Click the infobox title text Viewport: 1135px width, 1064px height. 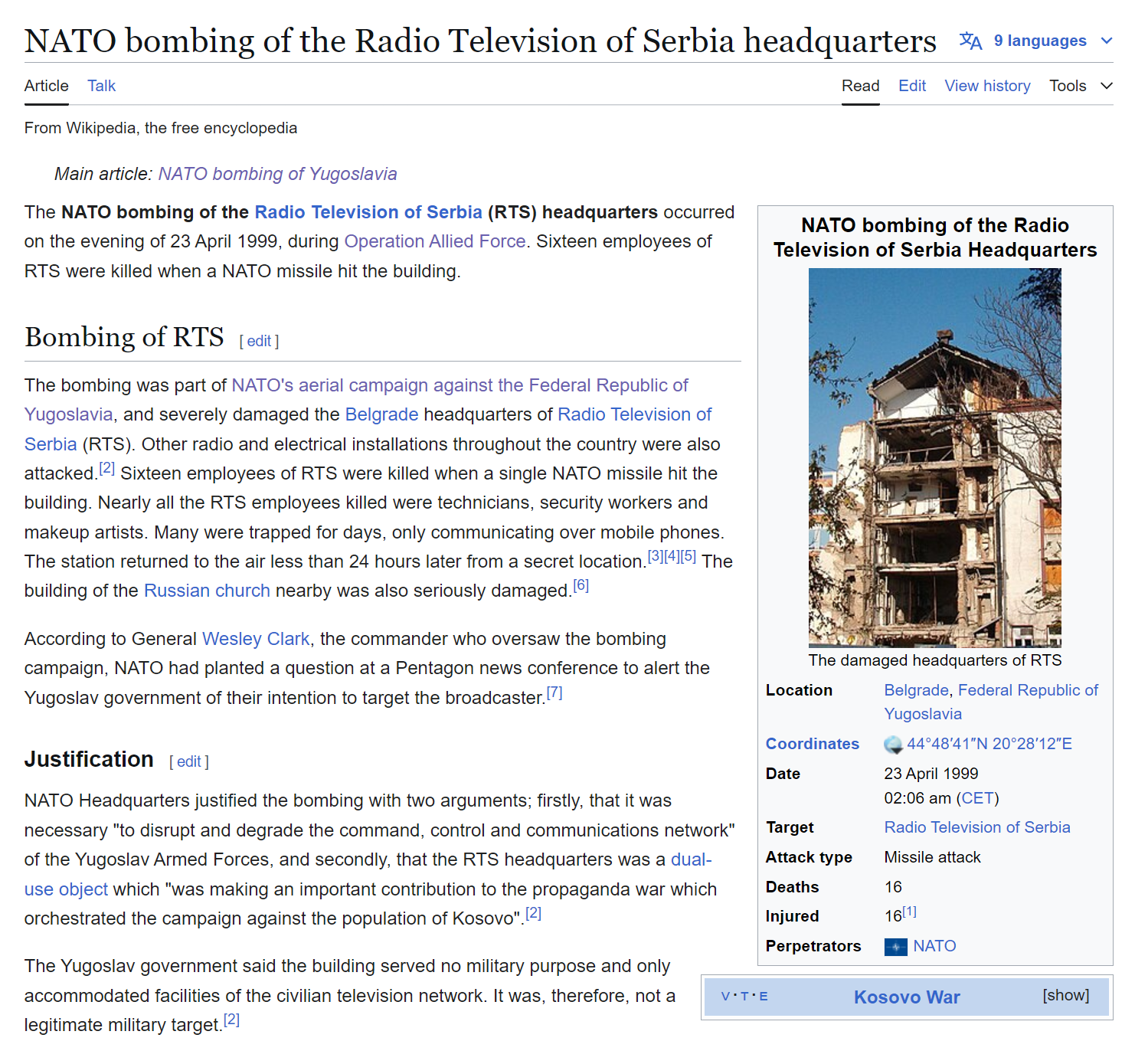(x=935, y=237)
